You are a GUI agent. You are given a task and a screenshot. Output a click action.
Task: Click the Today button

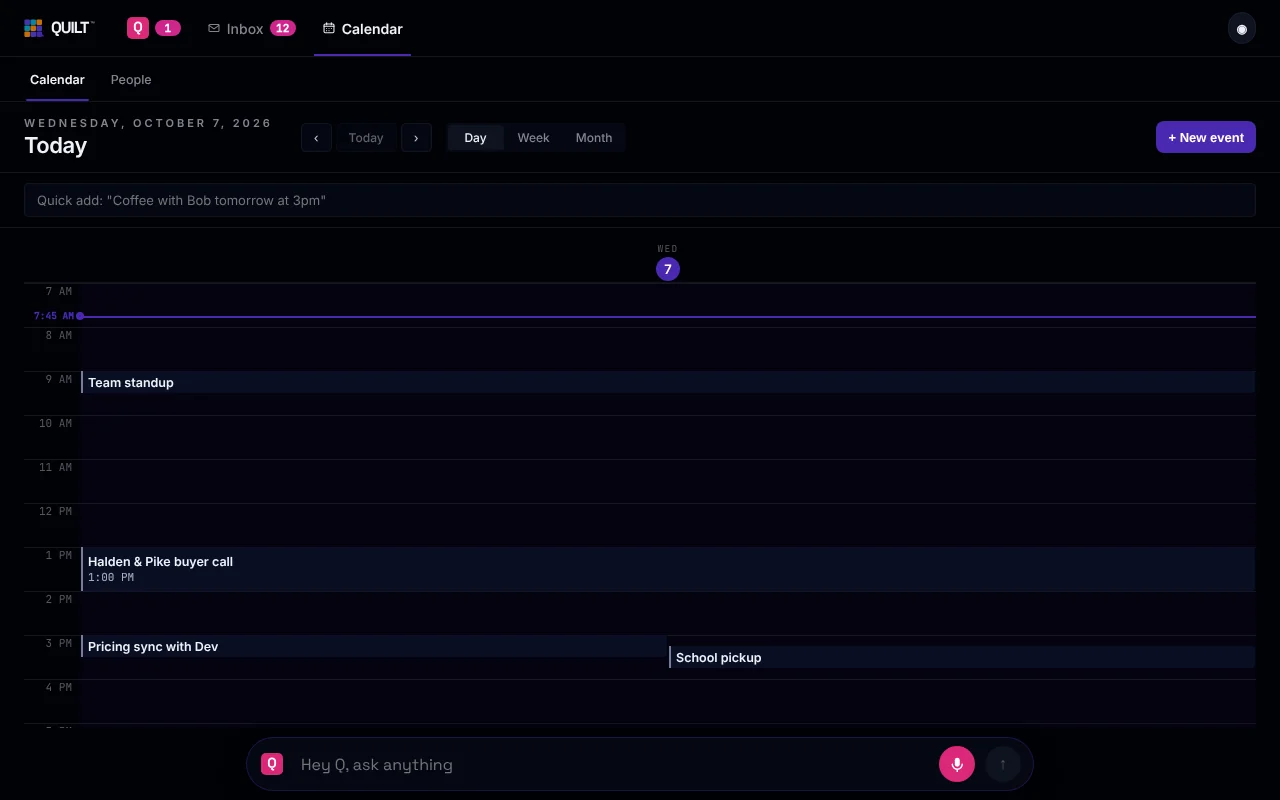366,138
